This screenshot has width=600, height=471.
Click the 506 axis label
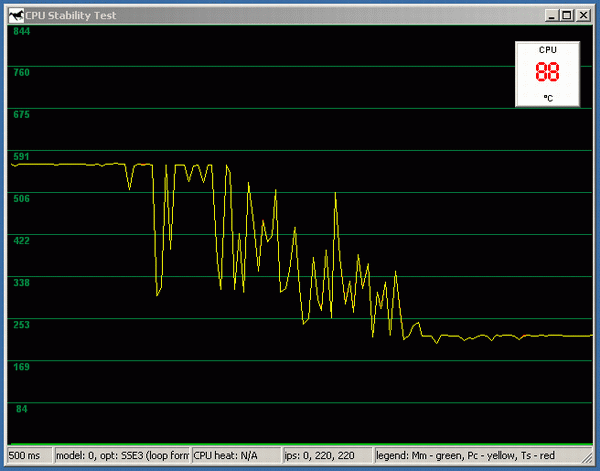click(21, 199)
